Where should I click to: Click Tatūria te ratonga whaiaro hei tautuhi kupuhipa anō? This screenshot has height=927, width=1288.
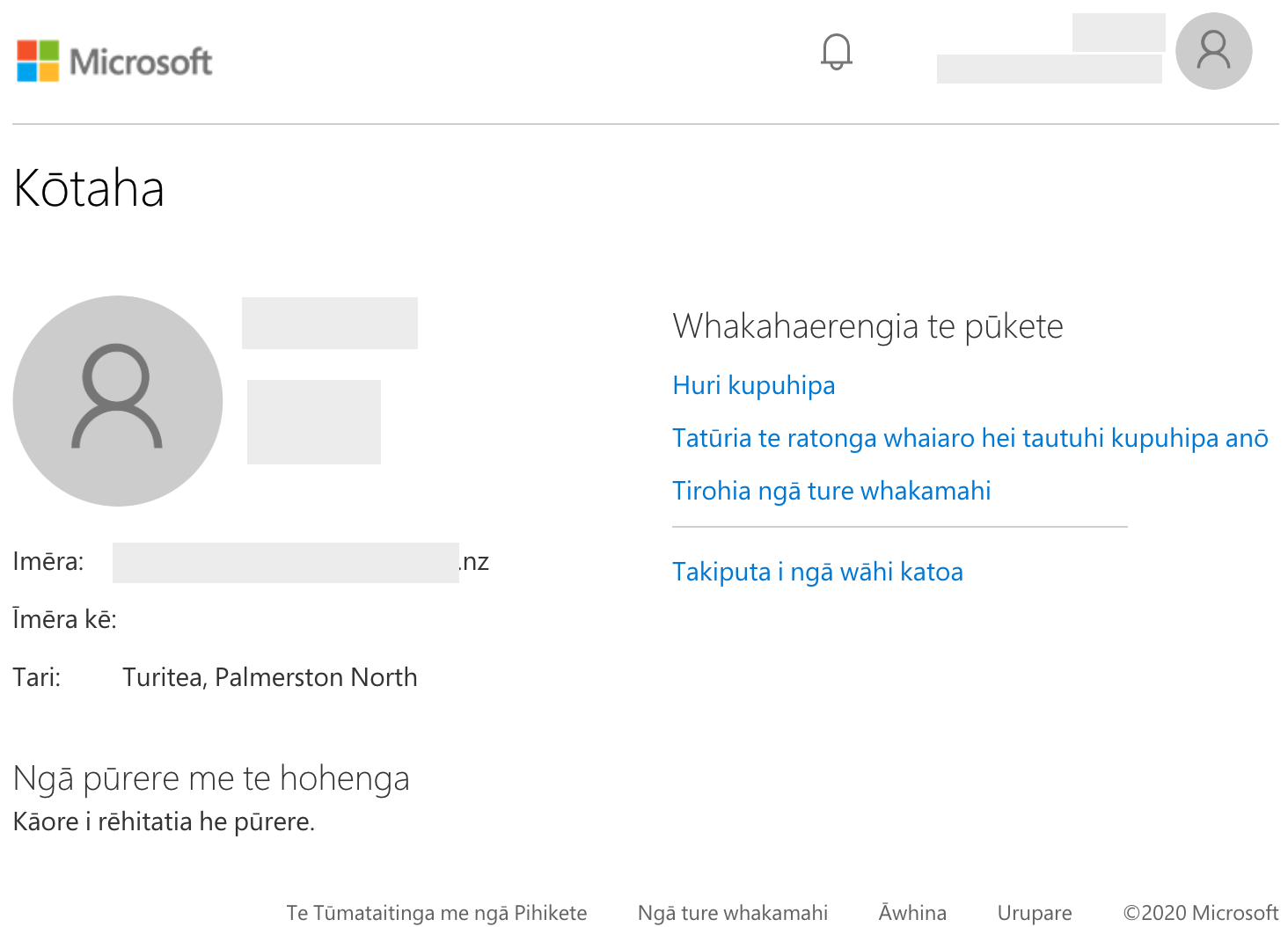coord(970,438)
